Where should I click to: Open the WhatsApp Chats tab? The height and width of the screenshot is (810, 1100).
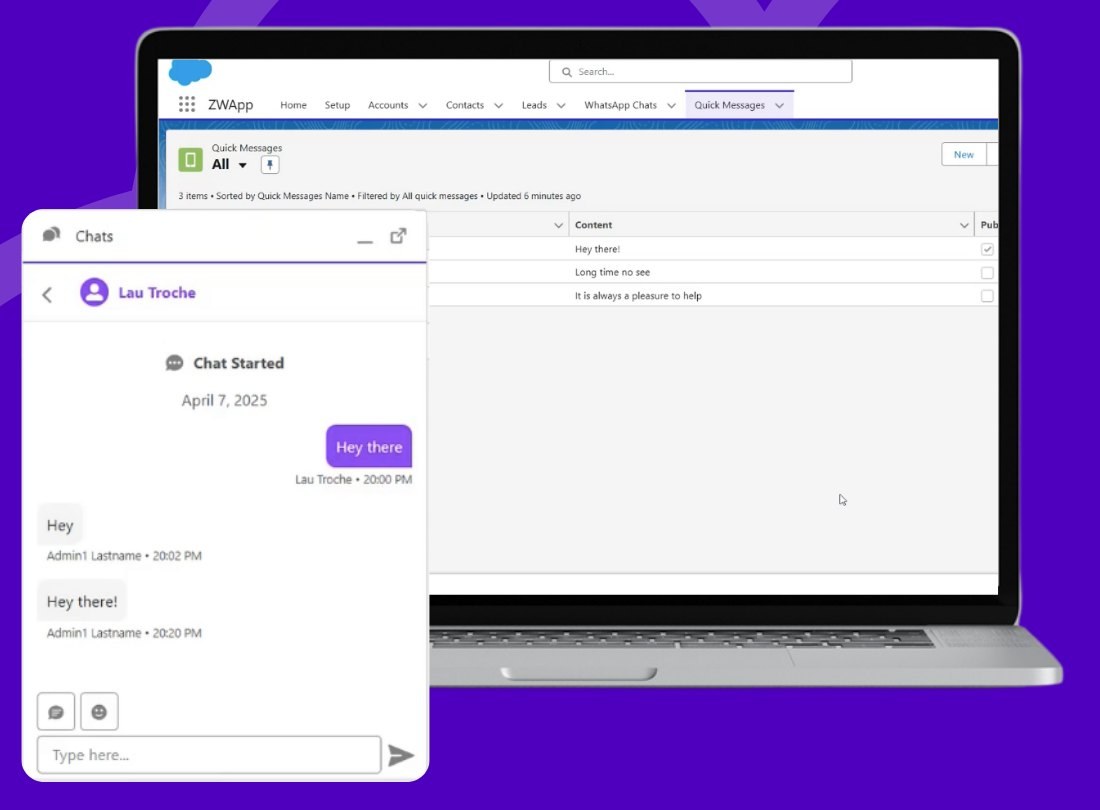tap(621, 105)
